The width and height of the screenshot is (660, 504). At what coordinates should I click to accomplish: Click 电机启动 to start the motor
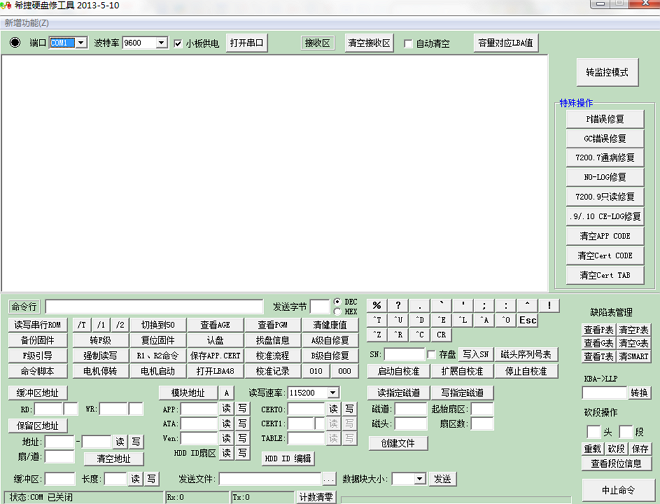click(157, 371)
